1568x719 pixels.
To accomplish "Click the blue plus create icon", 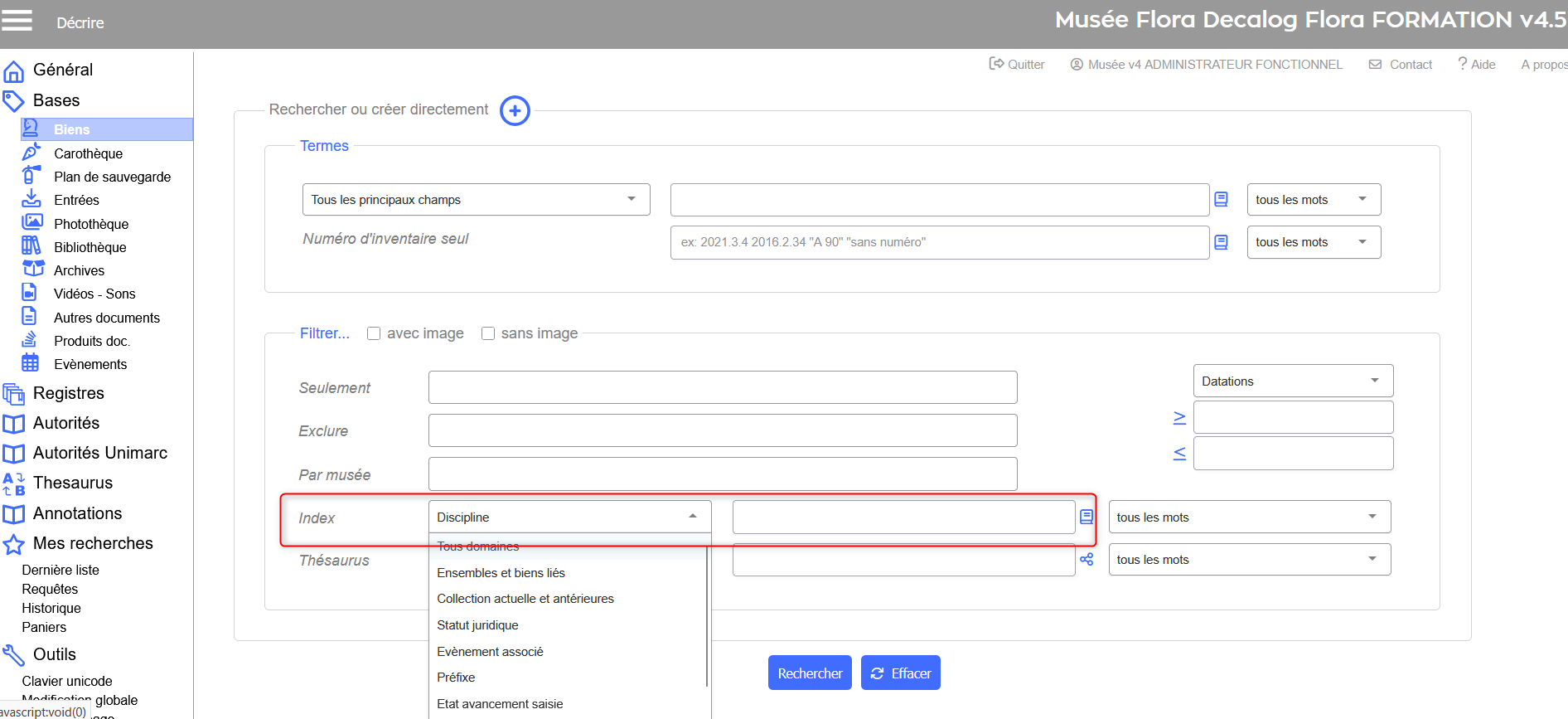I will tap(515, 110).
